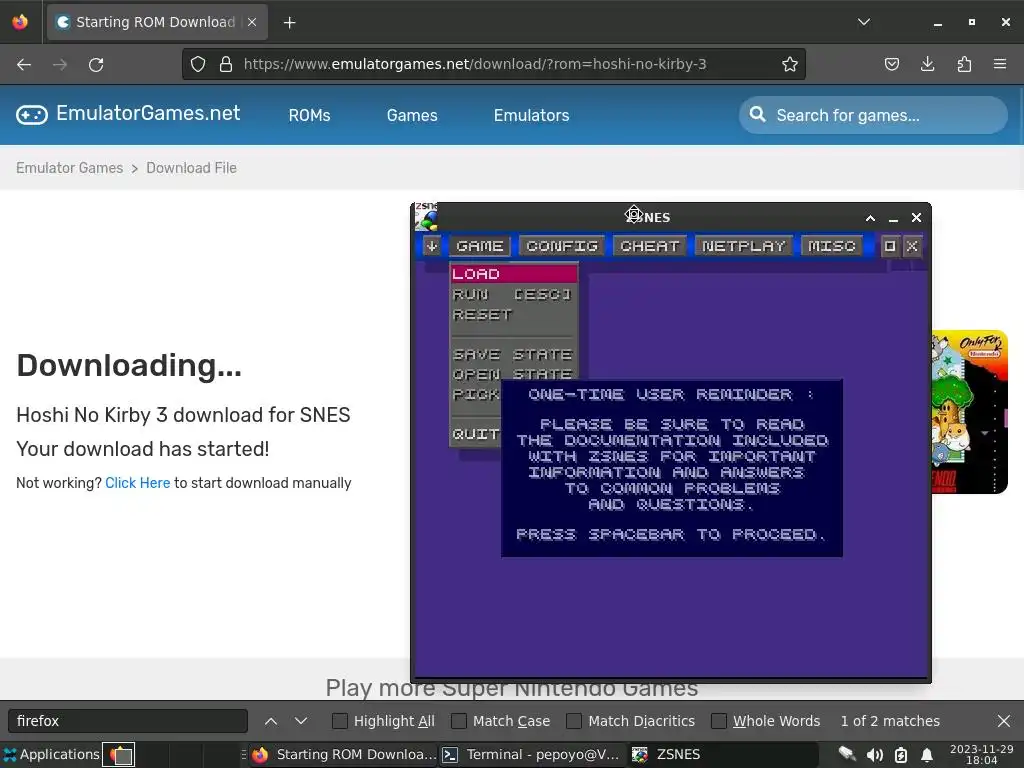The width and height of the screenshot is (1024, 768).
Task: Enable the Whole Words checkbox
Action: [x=719, y=721]
